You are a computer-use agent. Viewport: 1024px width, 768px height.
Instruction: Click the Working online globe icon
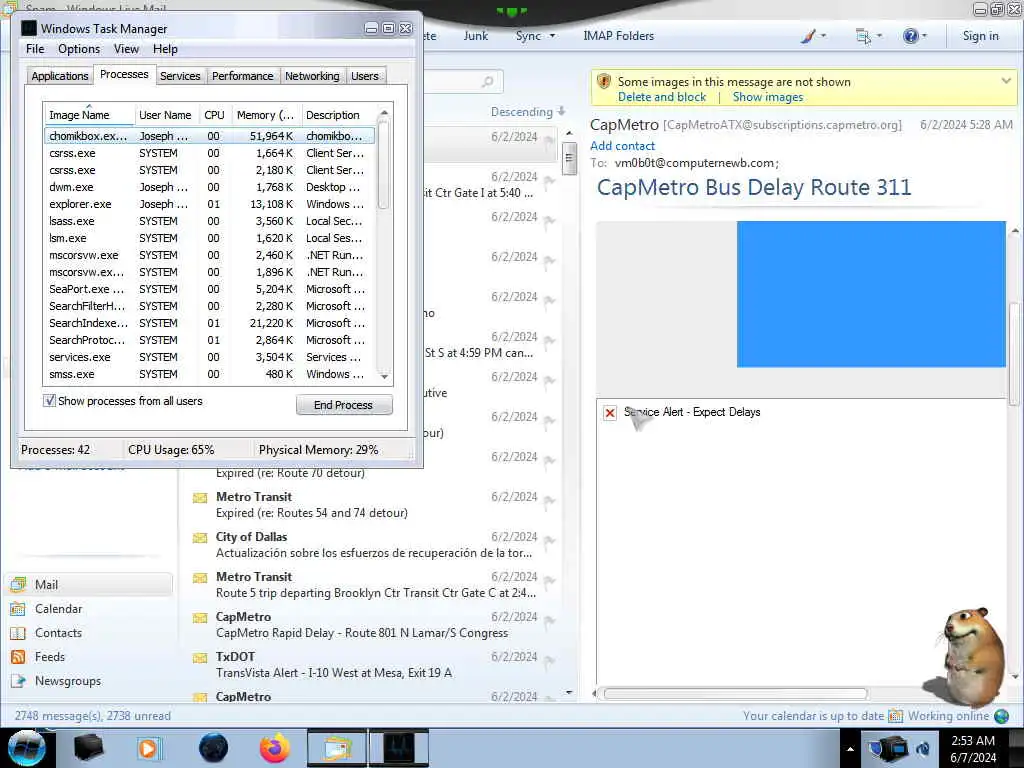(1001, 716)
